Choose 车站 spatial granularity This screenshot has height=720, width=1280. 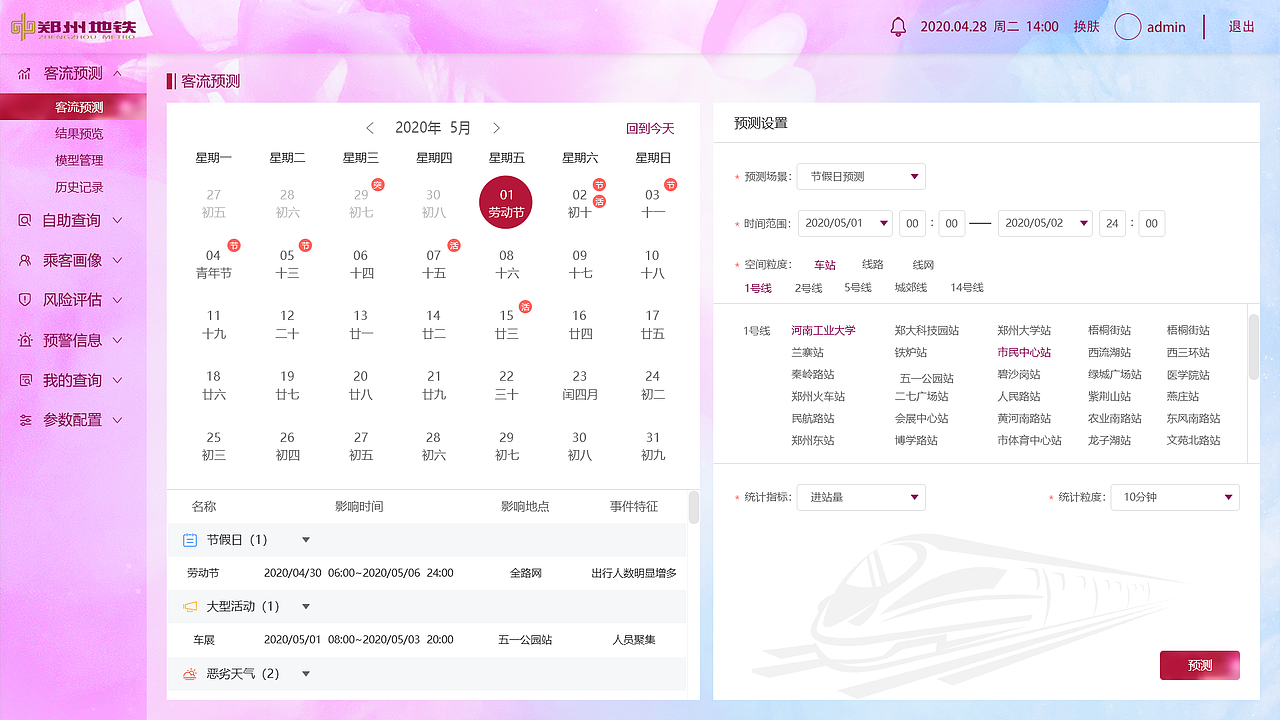pyautogui.click(x=824, y=265)
